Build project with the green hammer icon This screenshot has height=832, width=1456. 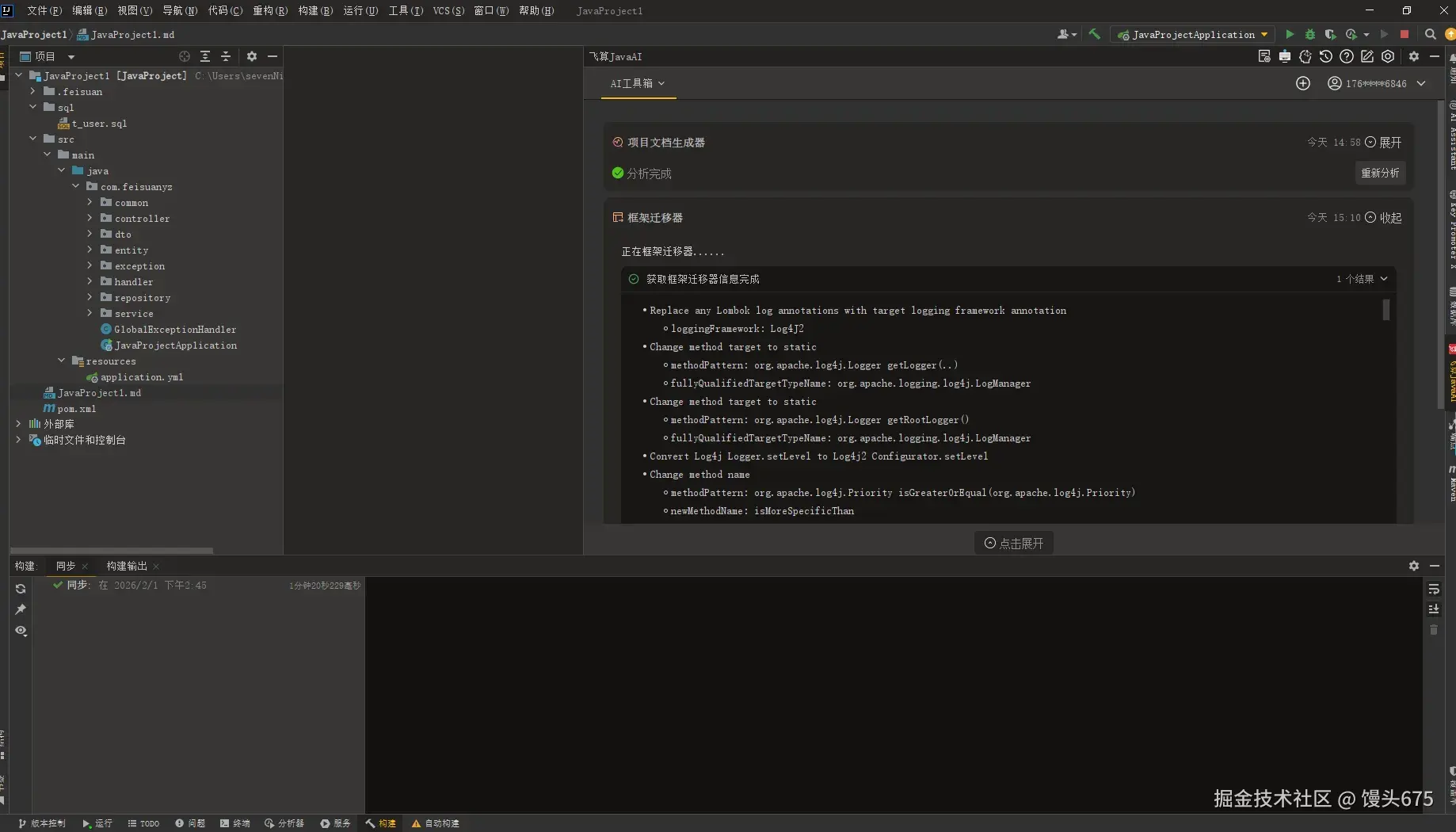[1094, 34]
